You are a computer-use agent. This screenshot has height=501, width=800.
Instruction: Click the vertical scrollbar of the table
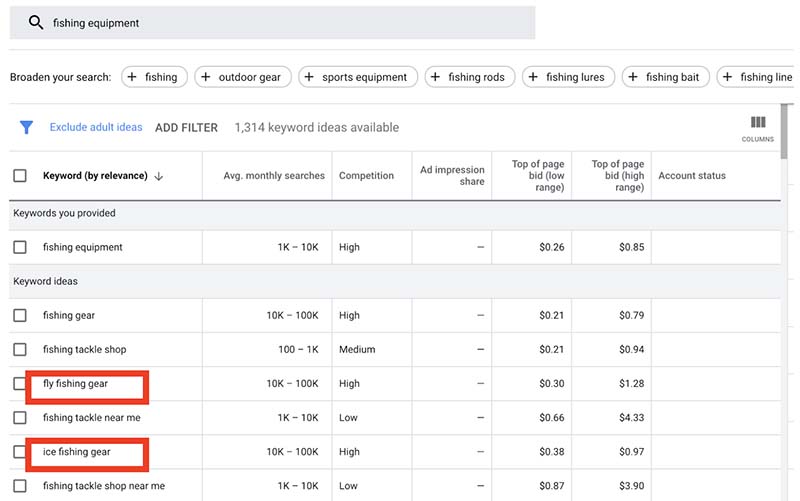(785, 131)
